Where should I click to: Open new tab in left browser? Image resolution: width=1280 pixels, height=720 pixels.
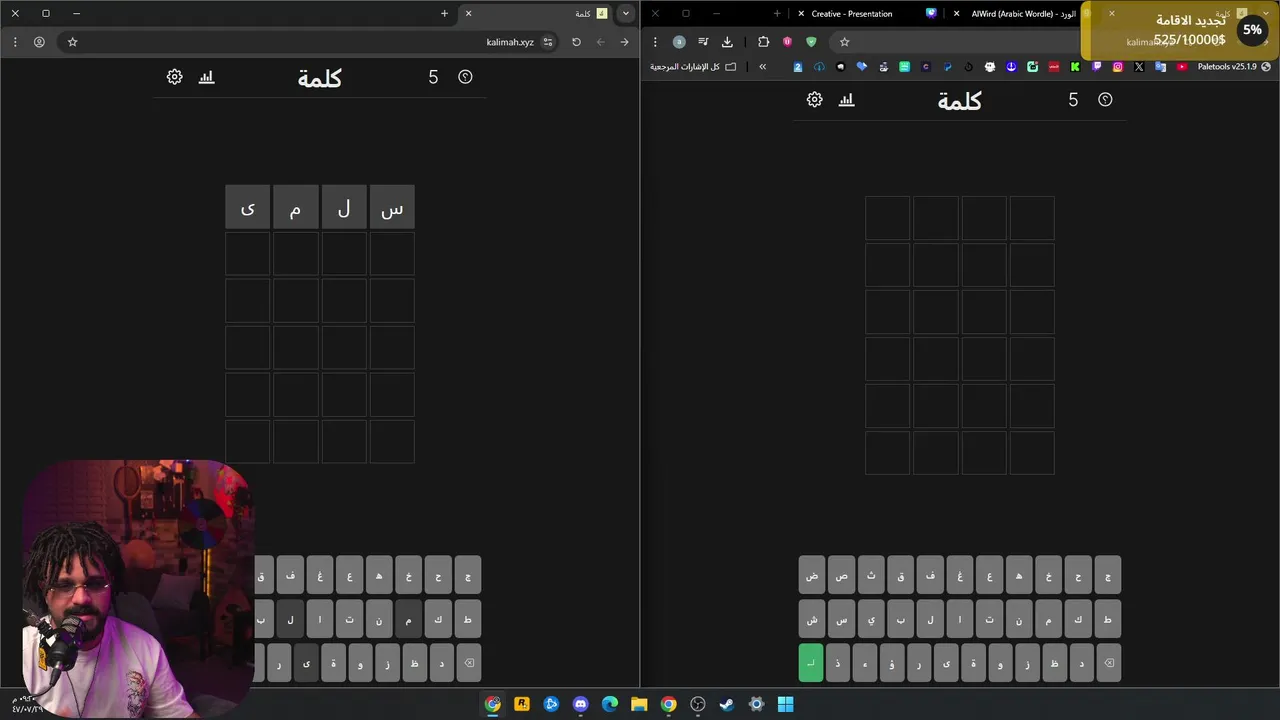pos(444,14)
